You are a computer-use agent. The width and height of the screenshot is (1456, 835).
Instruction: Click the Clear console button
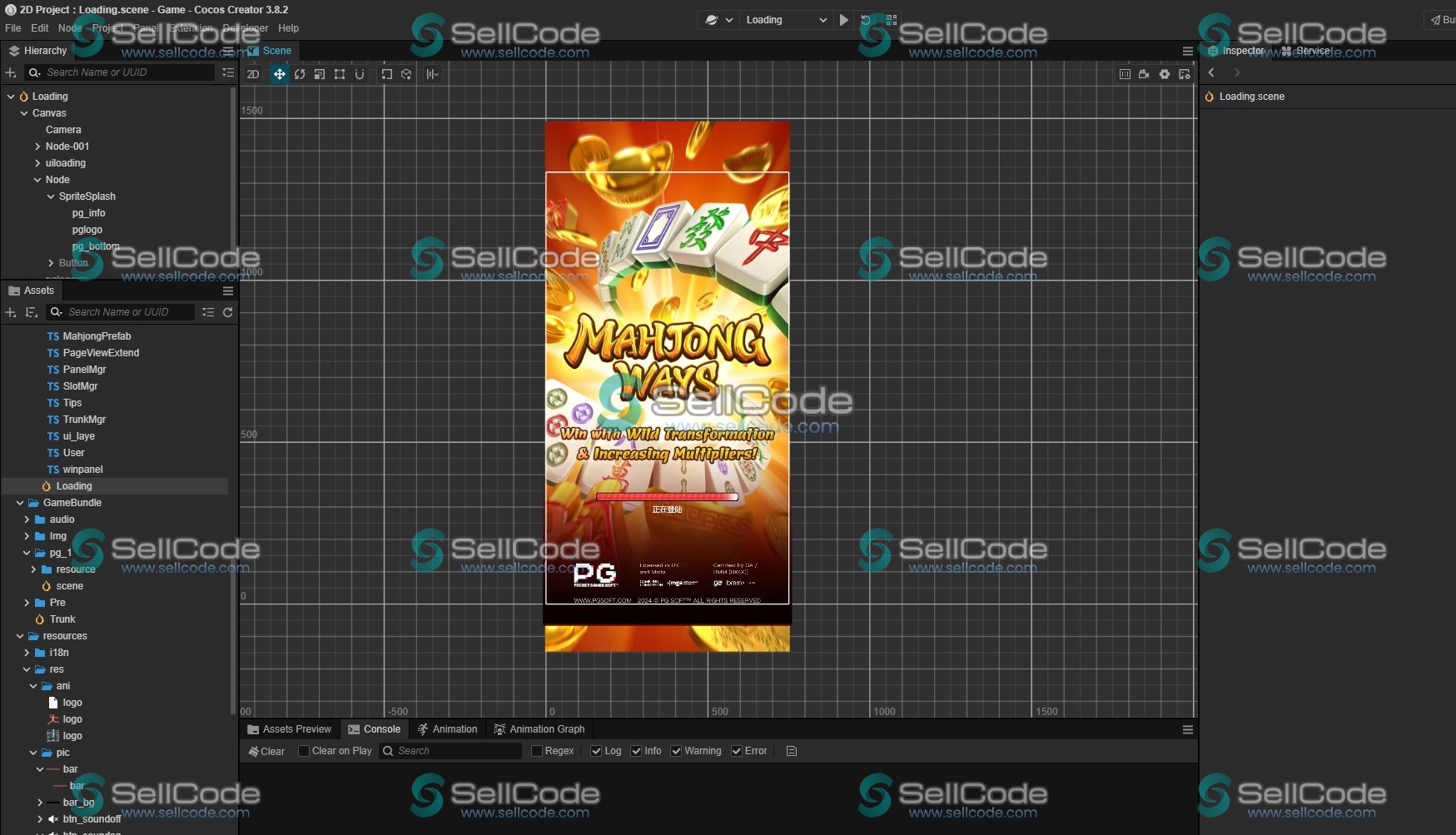tap(266, 751)
